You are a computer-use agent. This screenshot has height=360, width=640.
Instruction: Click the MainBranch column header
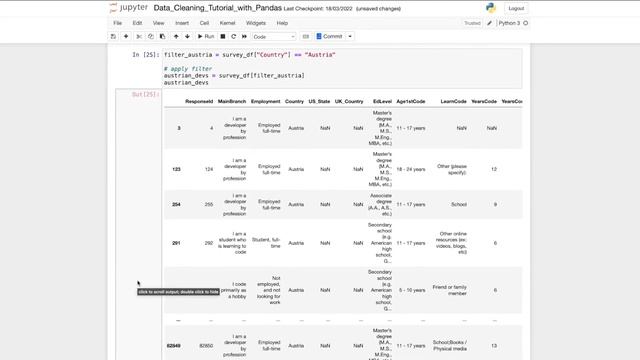tap(232, 101)
